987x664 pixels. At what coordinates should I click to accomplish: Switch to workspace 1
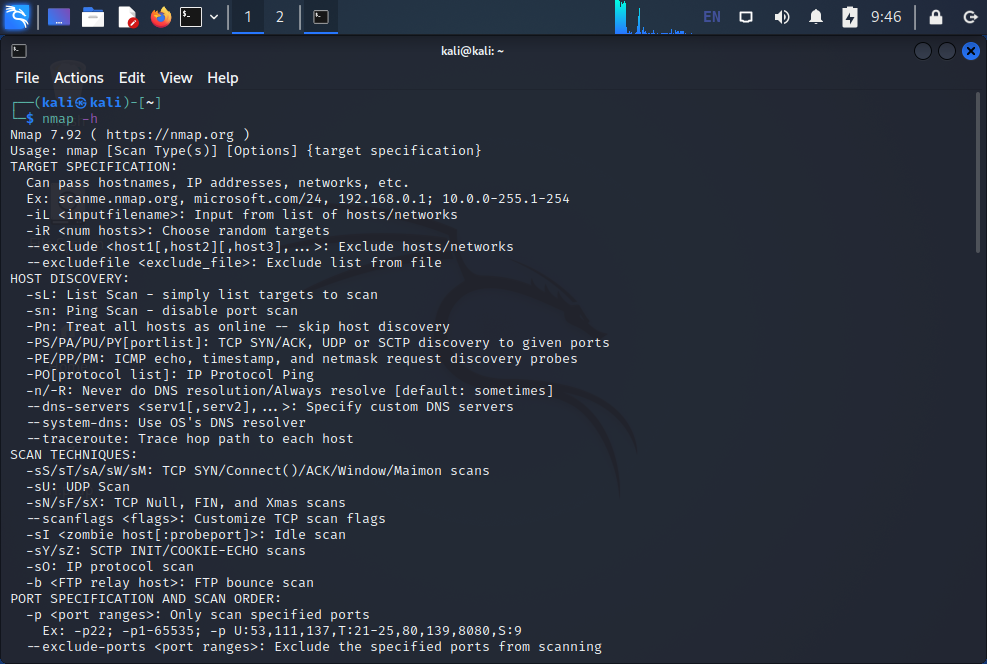click(248, 17)
